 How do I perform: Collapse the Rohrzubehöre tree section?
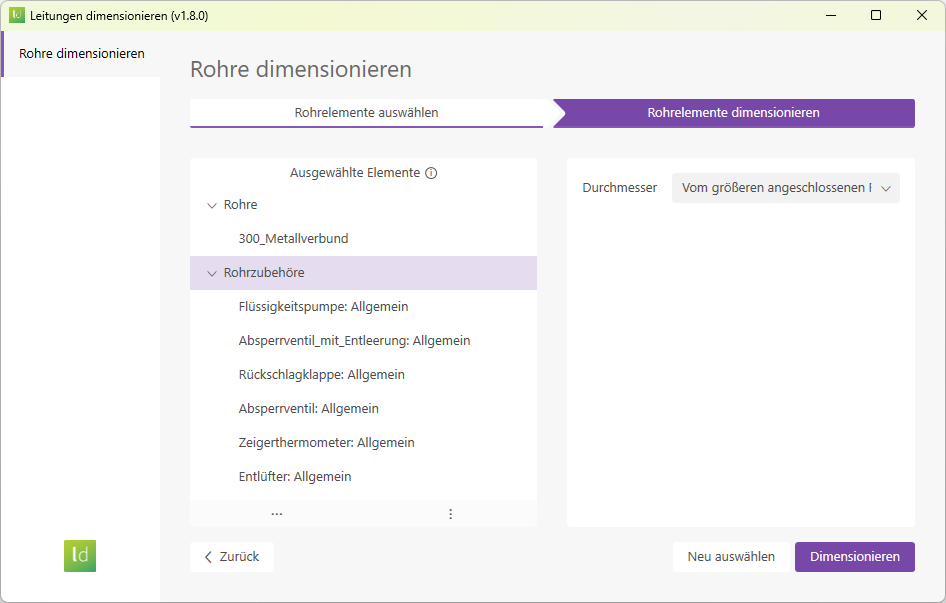(212, 272)
